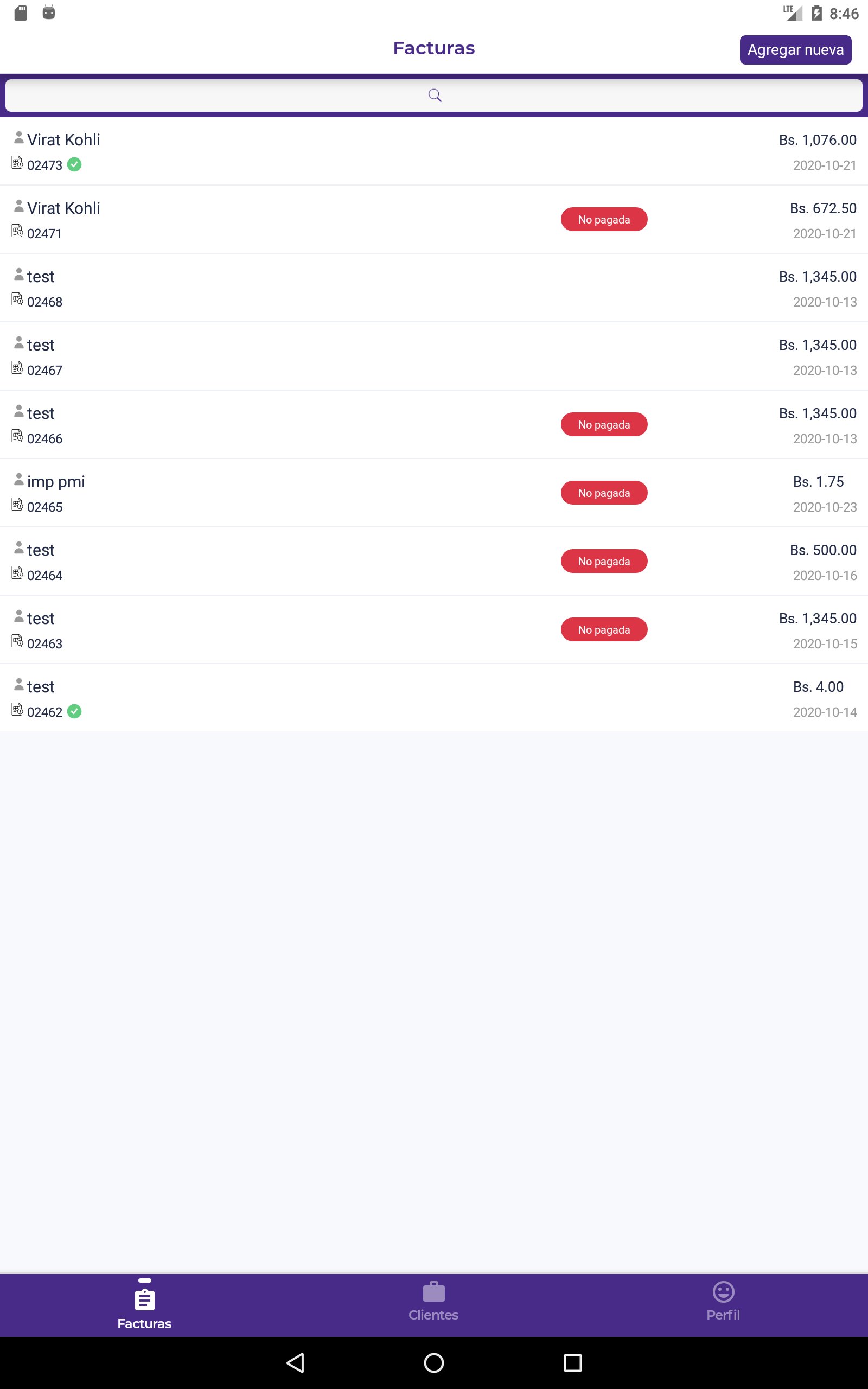The height and width of the screenshot is (1389, 868).
Task: Open Virat Kohli invoice Bs. 1,076.00
Action: pyautogui.click(x=434, y=151)
